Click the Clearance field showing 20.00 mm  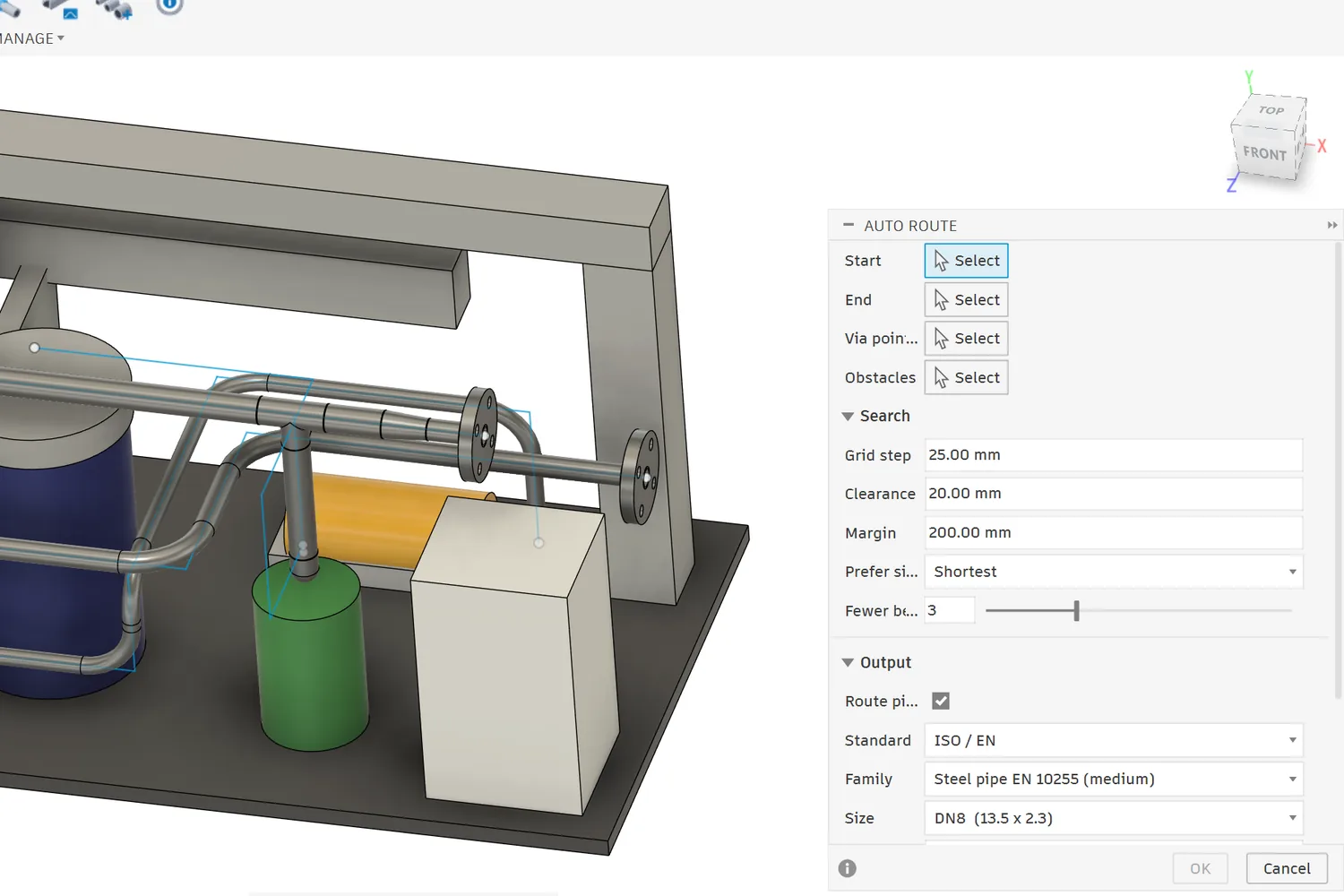click(1114, 494)
